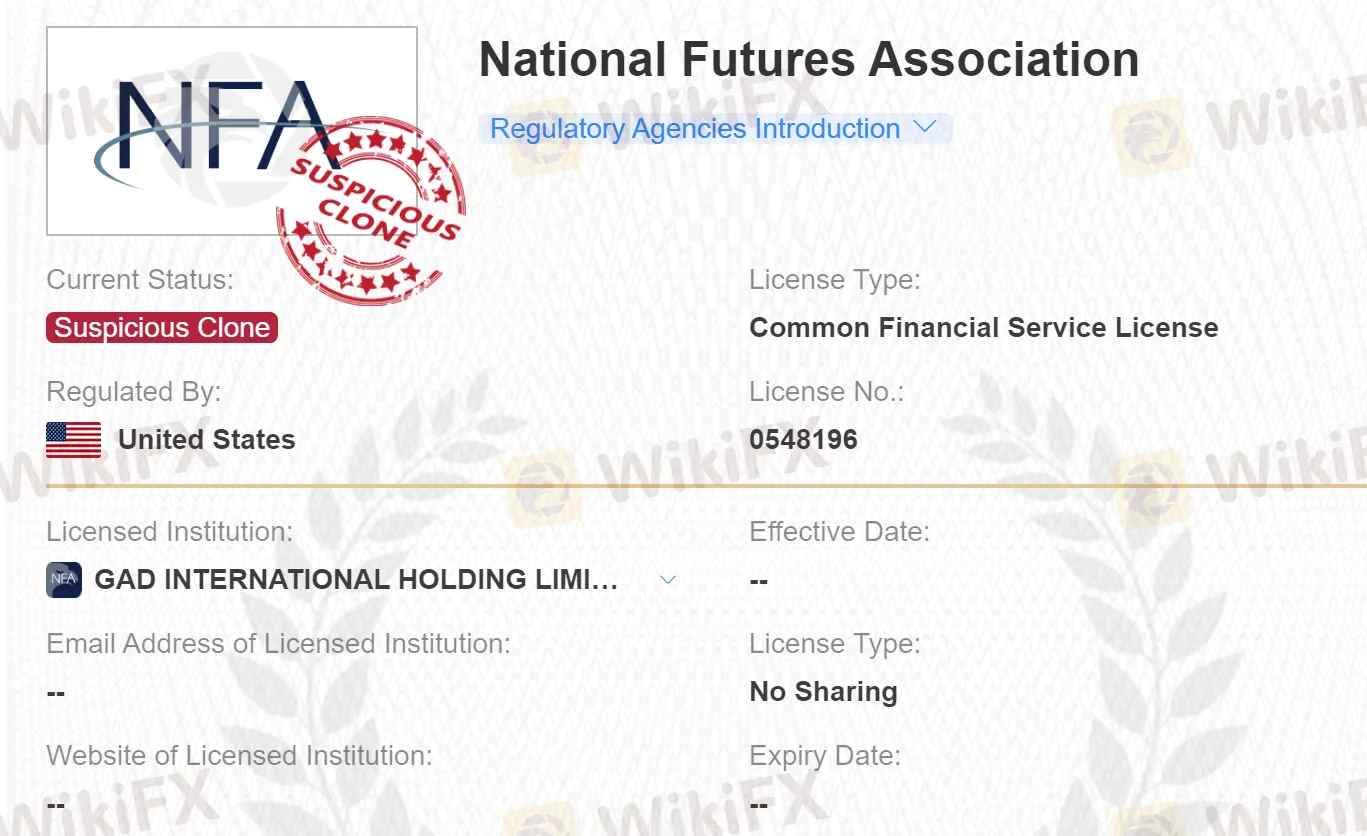Click Common Financial Service License text
The image size is (1367, 836).
point(984,328)
